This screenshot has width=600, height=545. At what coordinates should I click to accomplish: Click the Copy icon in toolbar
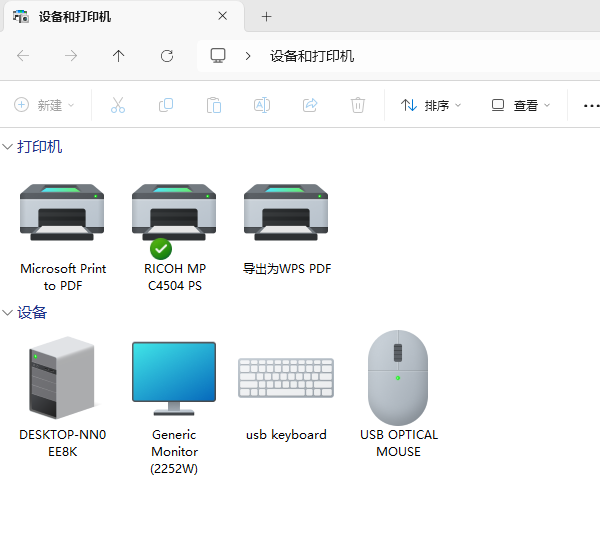166,105
